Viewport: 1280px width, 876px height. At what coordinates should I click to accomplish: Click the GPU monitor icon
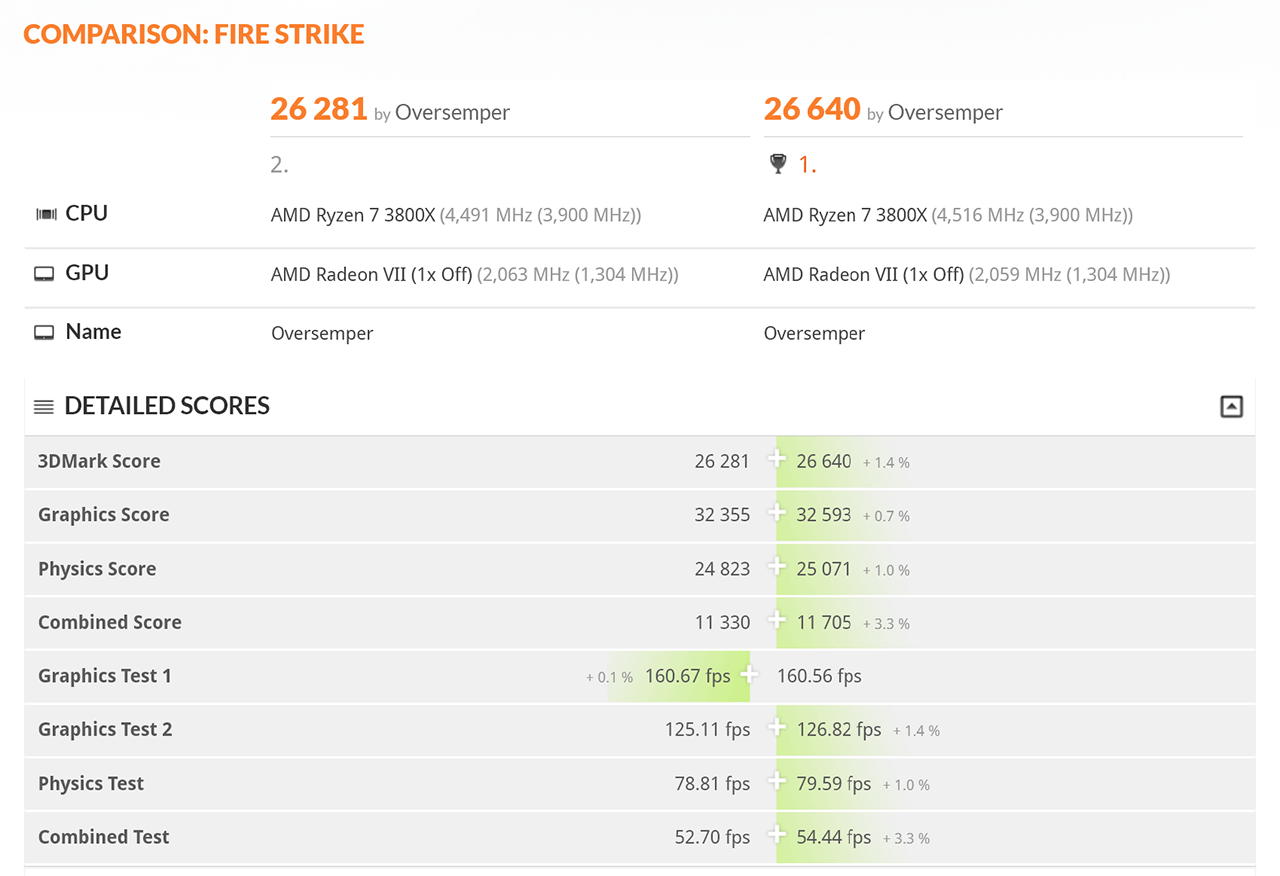pyautogui.click(x=44, y=274)
